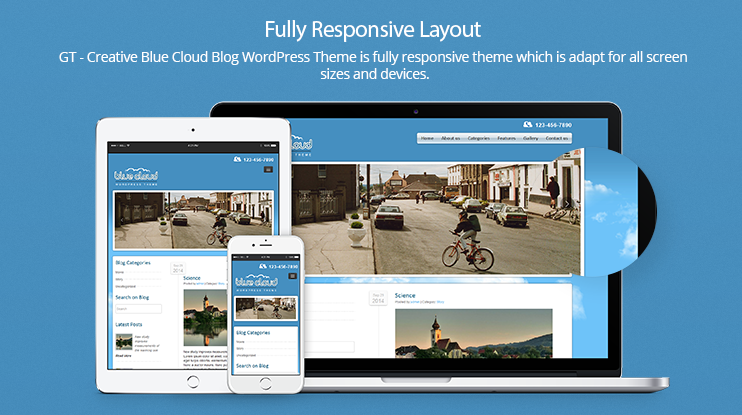Open Contact us in the laptop navigation
Image resolution: width=742 pixels, height=415 pixels.
coord(556,138)
